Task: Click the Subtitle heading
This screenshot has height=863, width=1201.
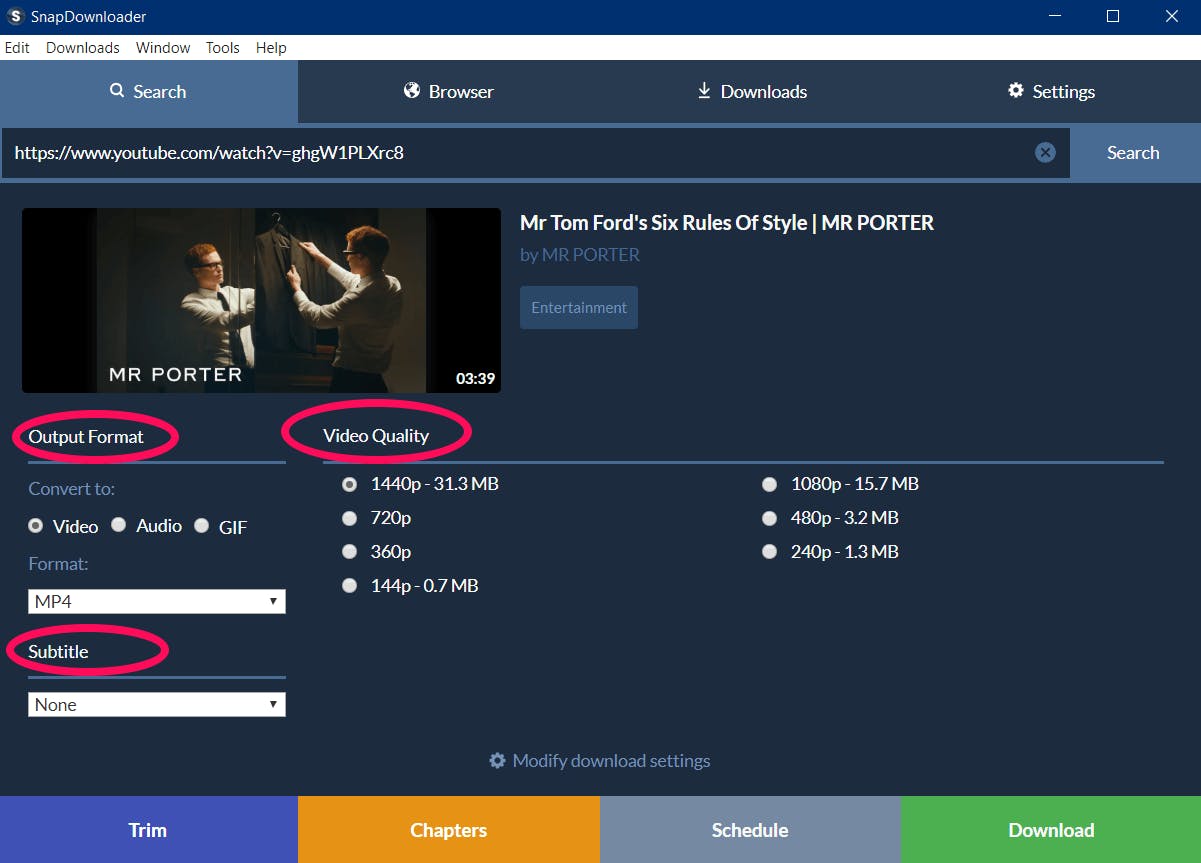Action: 58,652
